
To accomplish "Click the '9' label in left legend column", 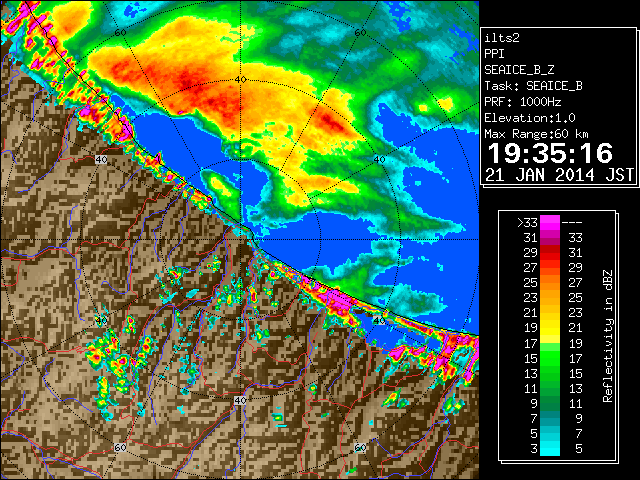I will tap(534, 404).
